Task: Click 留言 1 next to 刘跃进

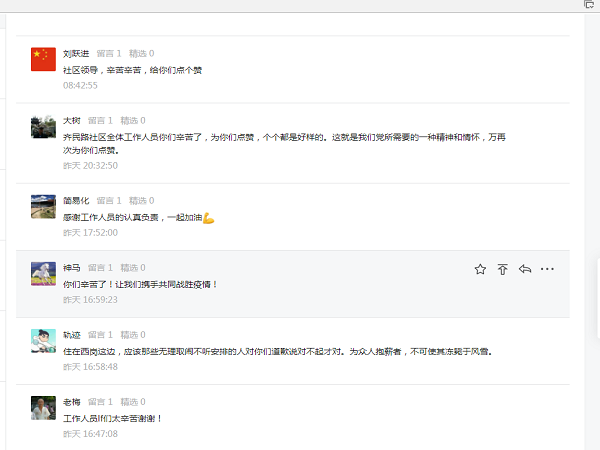Action: click(109, 53)
